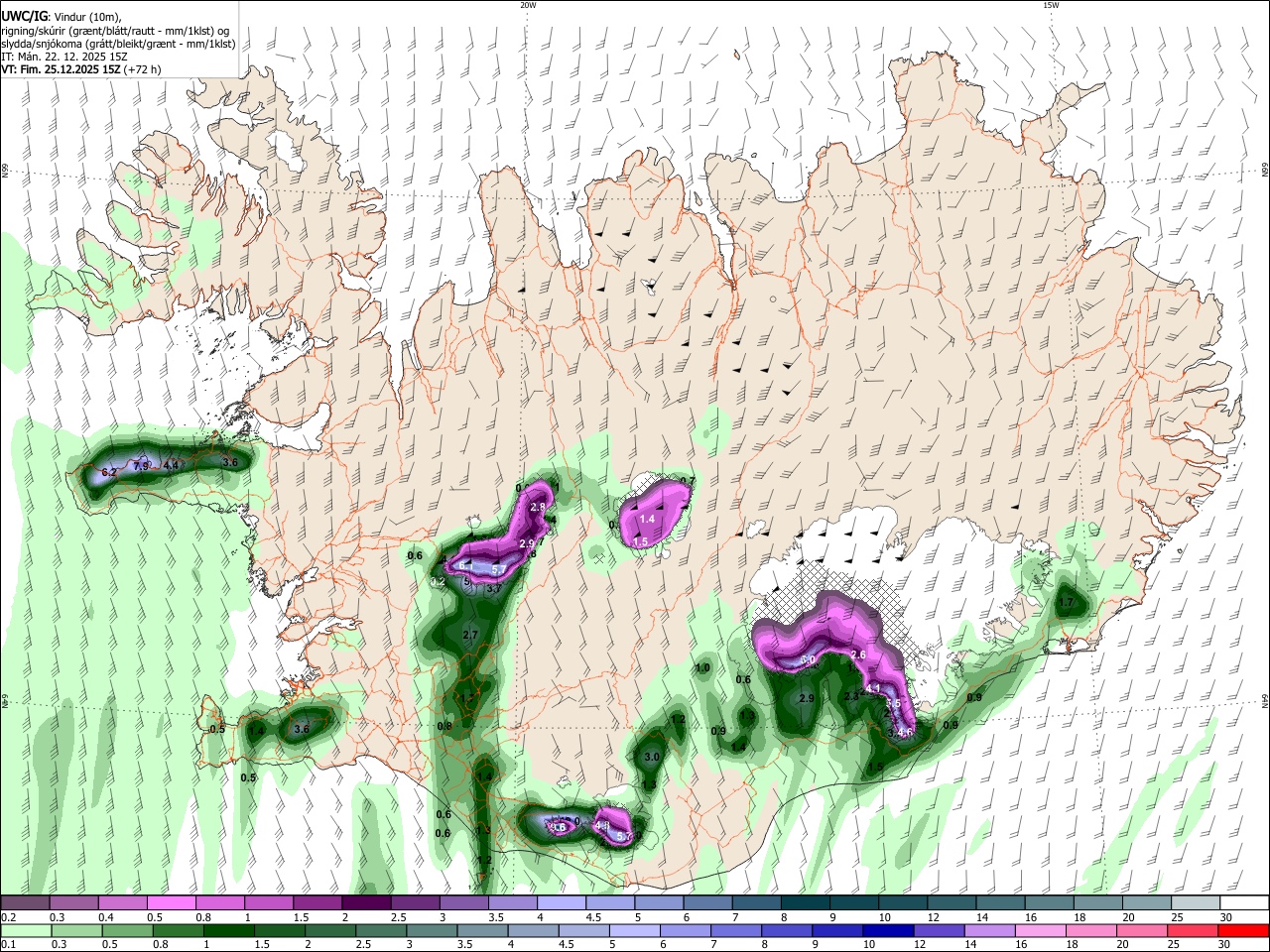
Task: Select the dark teal snow swatch at 8
Action: pyautogui.click(x=805, y=903)
